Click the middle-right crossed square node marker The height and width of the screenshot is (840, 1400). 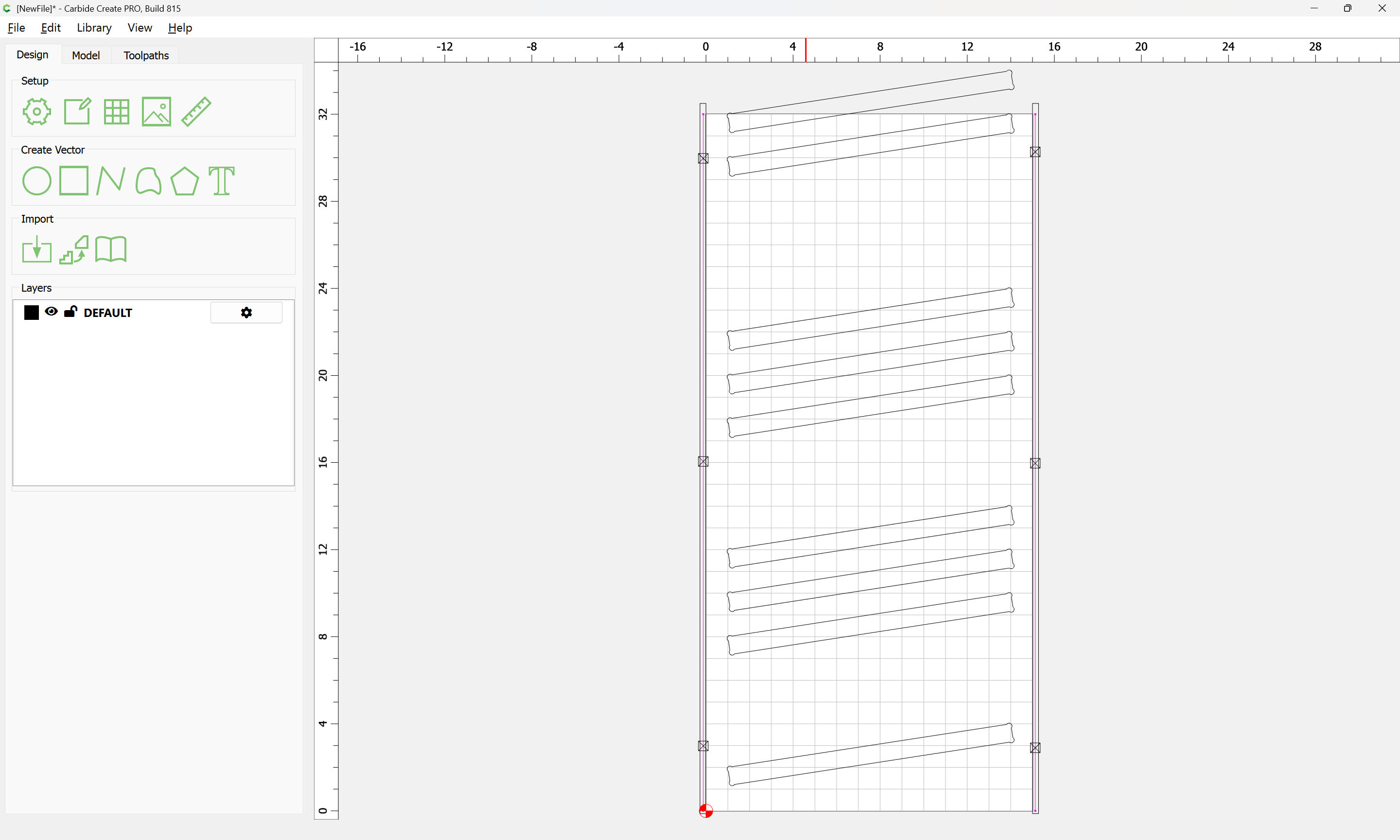click(x=1035, y=464)
